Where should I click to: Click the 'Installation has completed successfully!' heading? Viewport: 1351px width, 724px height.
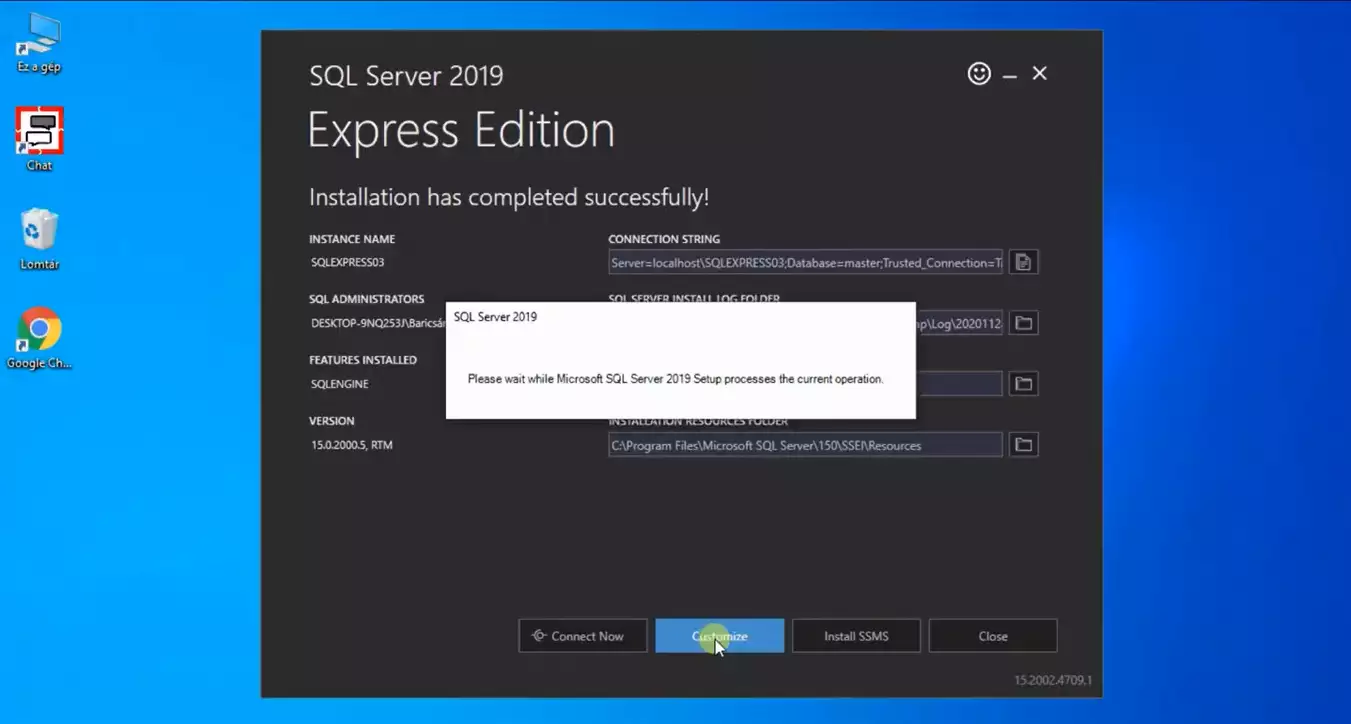(509, 197)
